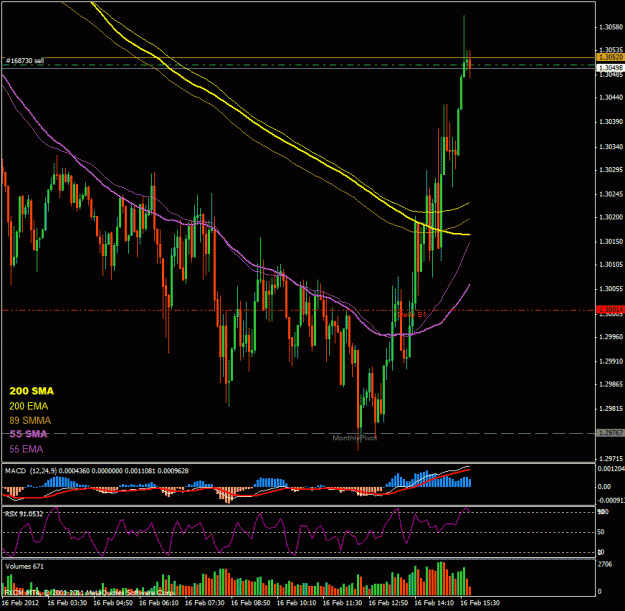Click the 16 Feb 11:30 time label
The image size is (625, 611).
pyautogui.click(x=342, y=603)
